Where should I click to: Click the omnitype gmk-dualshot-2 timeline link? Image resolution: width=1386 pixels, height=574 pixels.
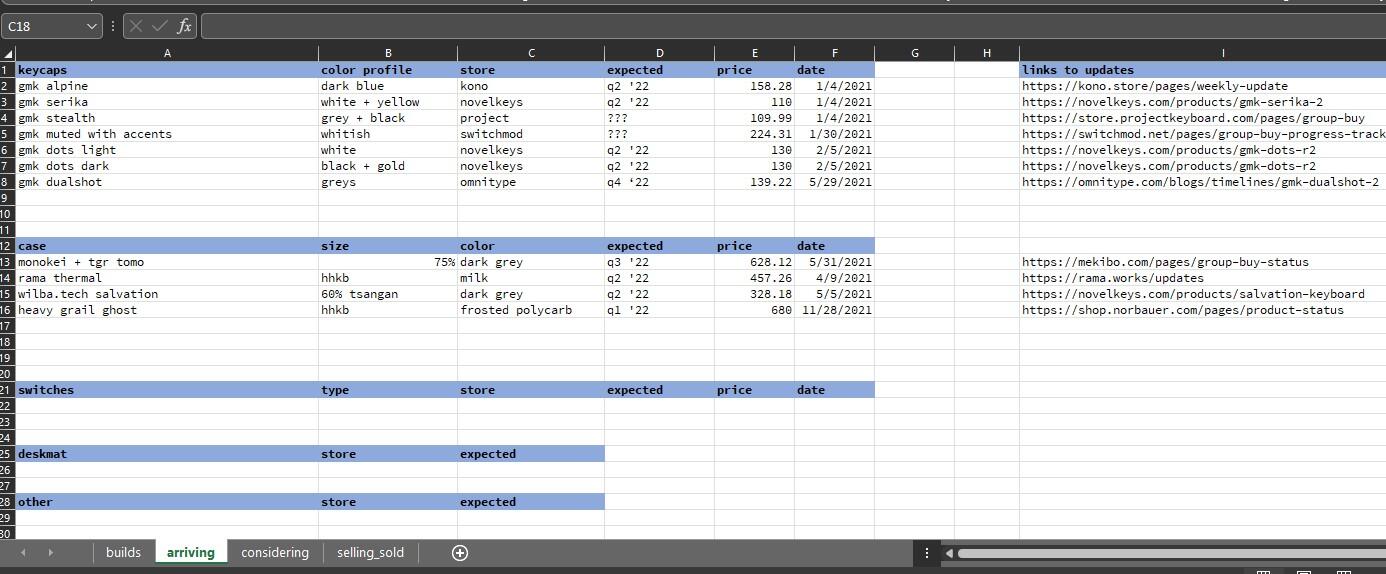pos(1199,182)
